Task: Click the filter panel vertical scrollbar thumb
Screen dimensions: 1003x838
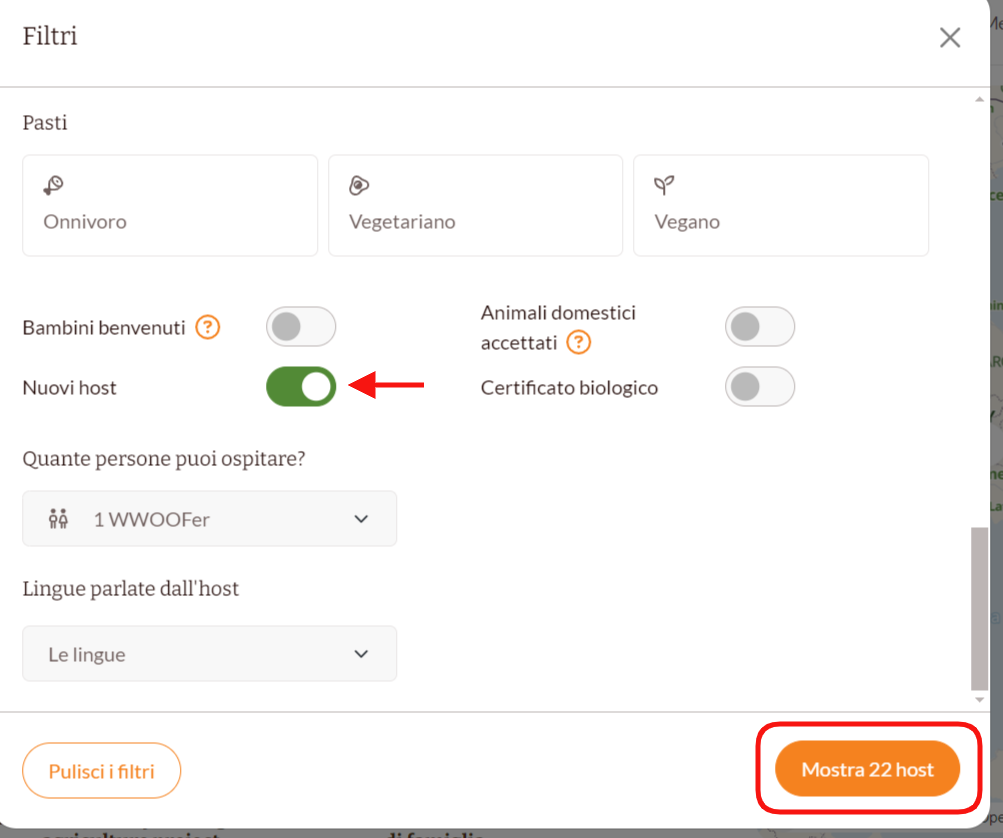Action: click(979, 608)
